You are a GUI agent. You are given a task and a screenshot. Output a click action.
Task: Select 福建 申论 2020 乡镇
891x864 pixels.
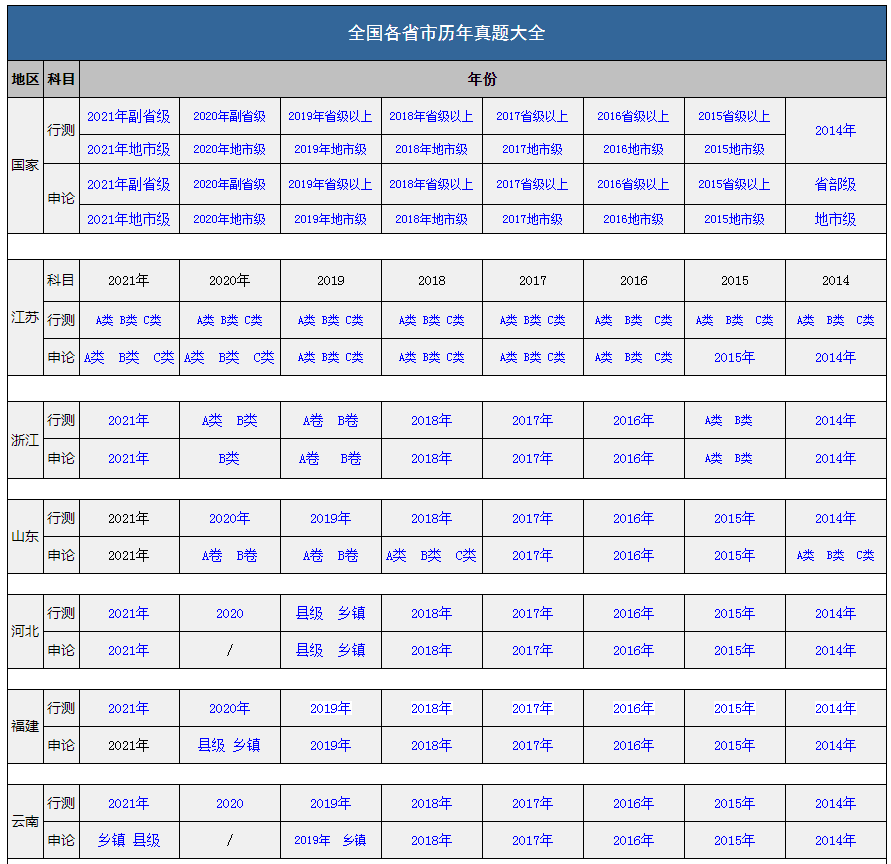(247, 745)
